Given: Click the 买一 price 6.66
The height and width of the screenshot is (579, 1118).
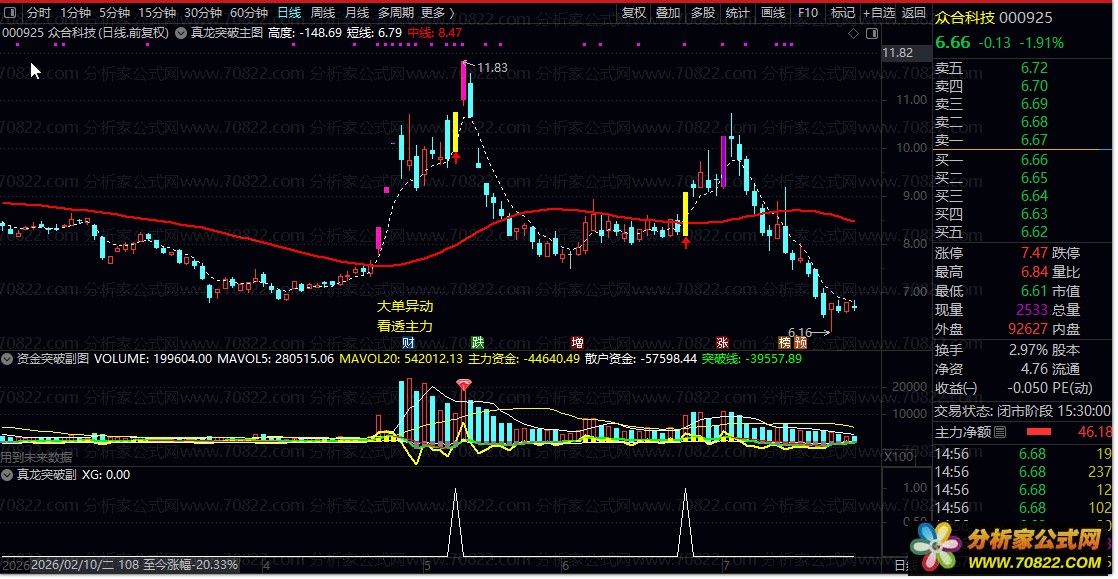Looking at the screenshot, I should pyautogui.click(x=1035, y=160).
